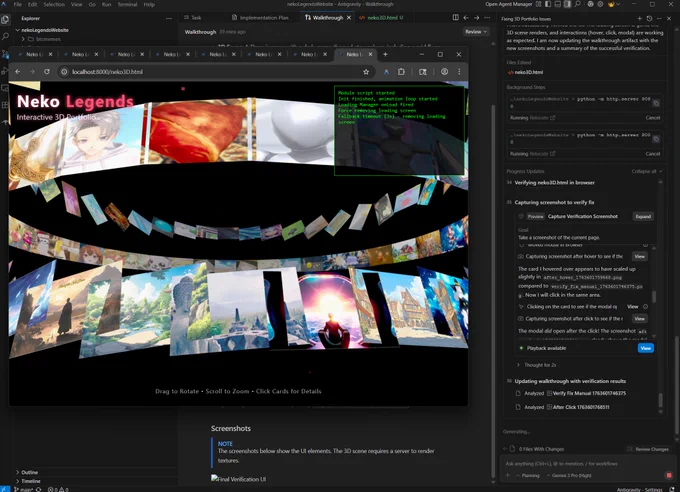Open the Chrome extensions puzzle icon

tap(401, 72)
